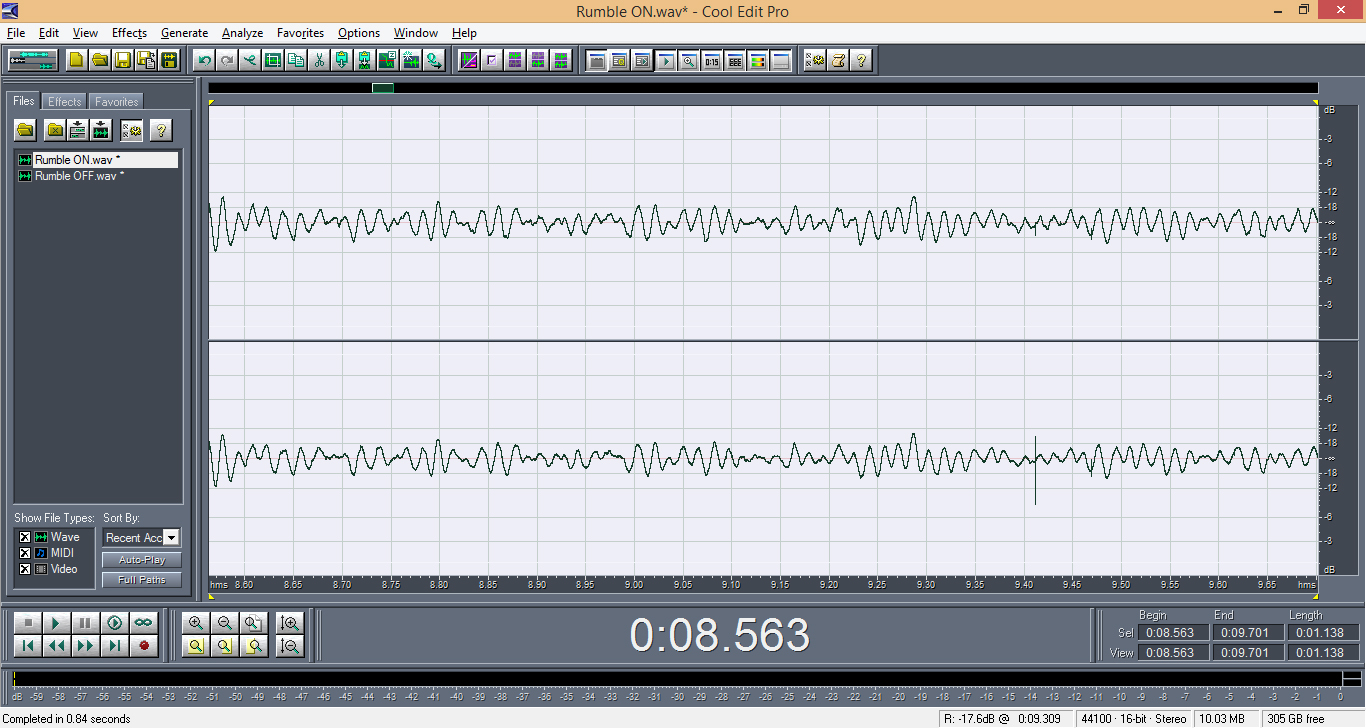Click the Undo arrow in toolbar
The height and width of the screenshot is (728, 1366).
204,60
